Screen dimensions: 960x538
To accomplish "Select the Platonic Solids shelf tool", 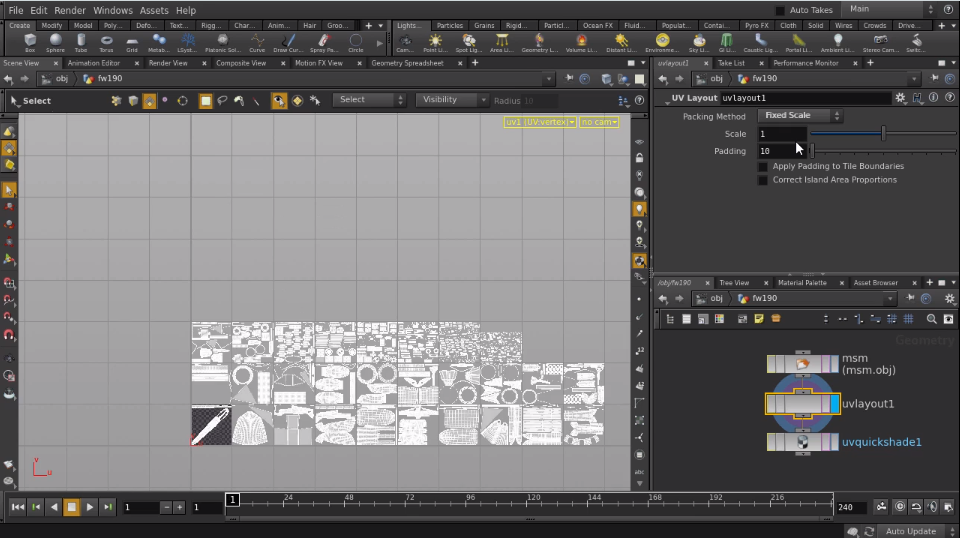I will coord(222,43).
